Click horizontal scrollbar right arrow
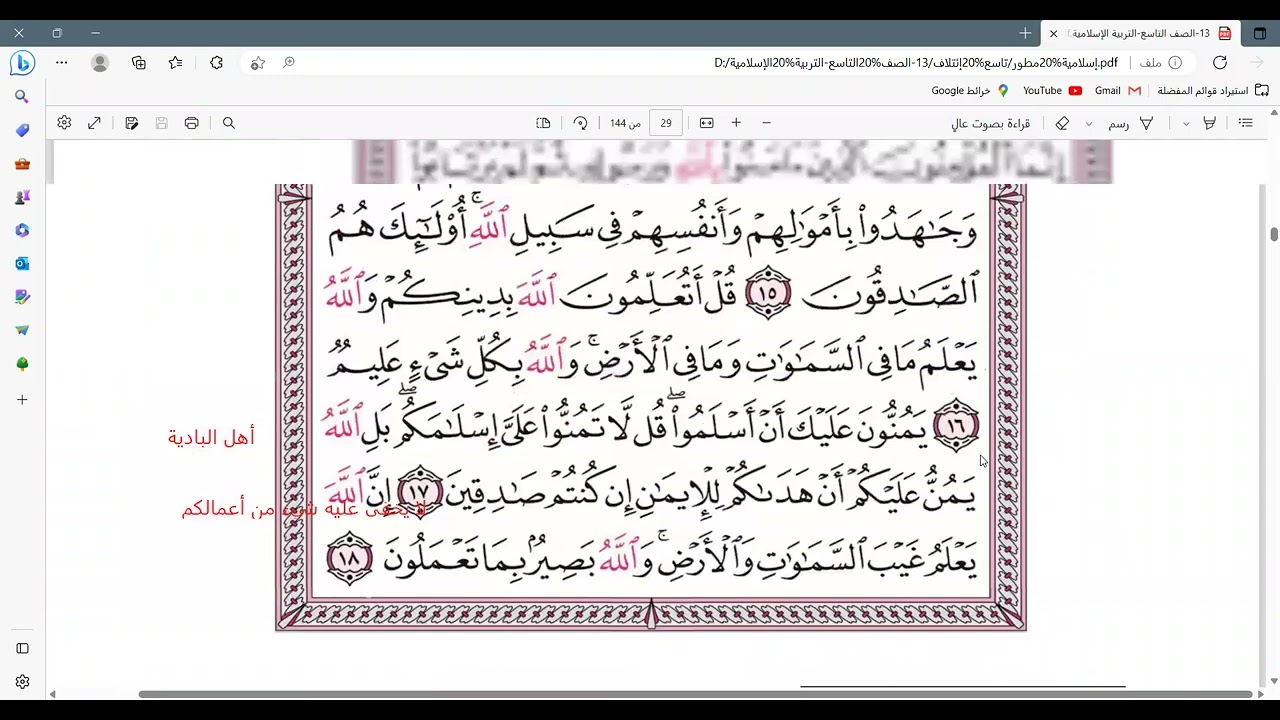The height and width of the screenshot is (720, 1280). tap(1261, 694)
